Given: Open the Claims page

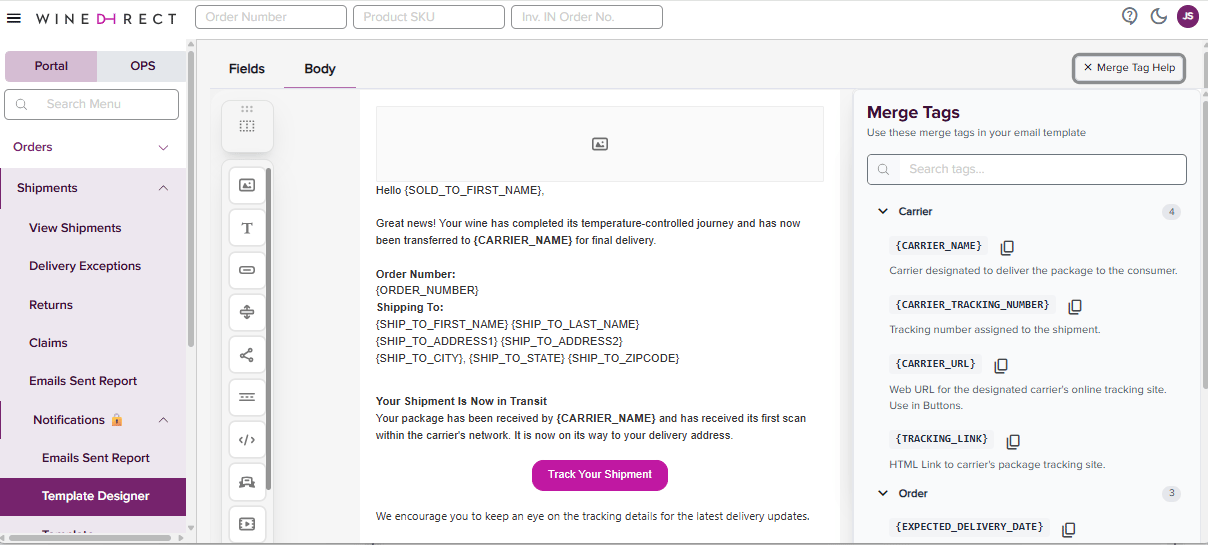Looking at the screenshot, I should tap(48, 343).
